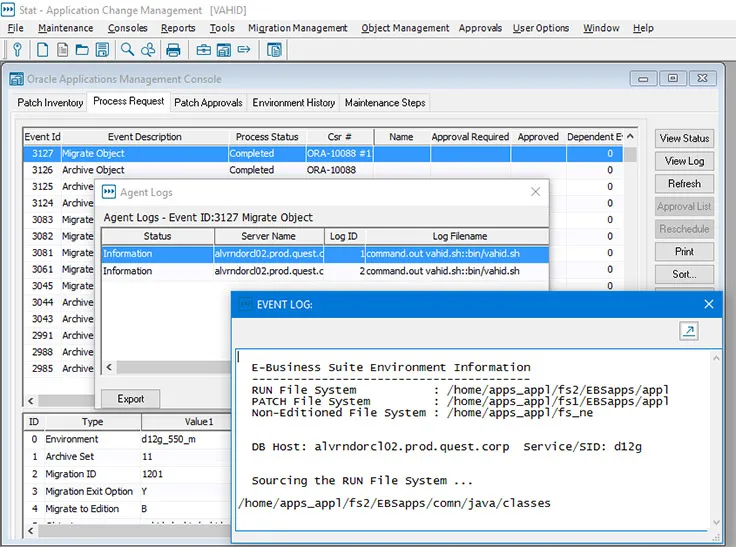Select event row 3083 in the list

pos(59,220)
